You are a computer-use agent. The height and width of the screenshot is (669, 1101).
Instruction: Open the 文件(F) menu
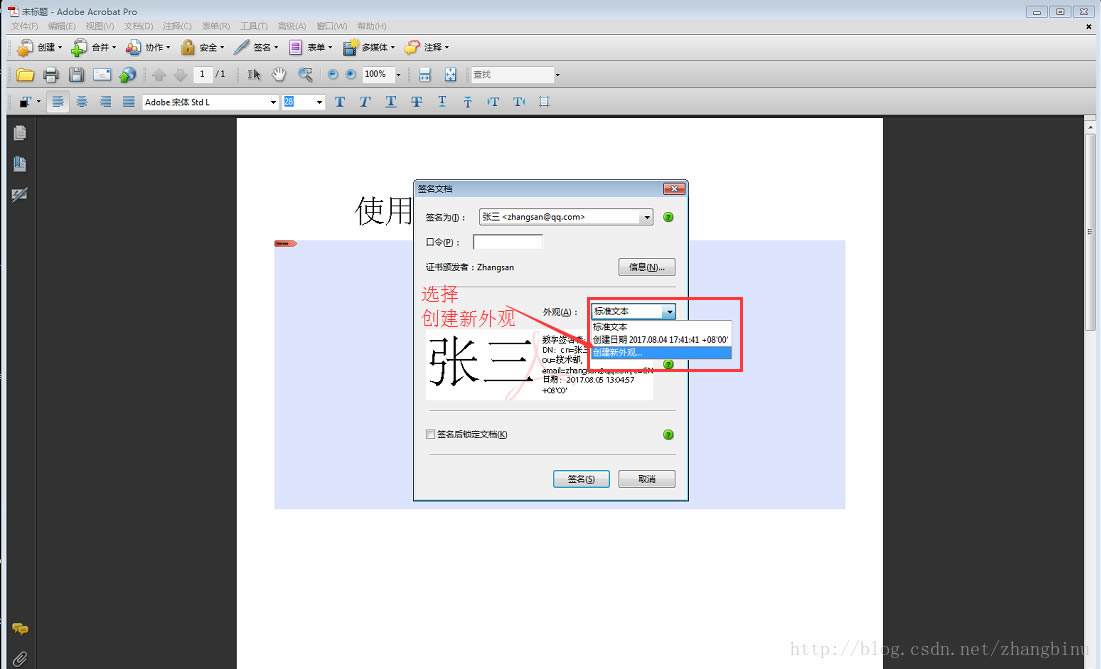click(x=25, y=26)
